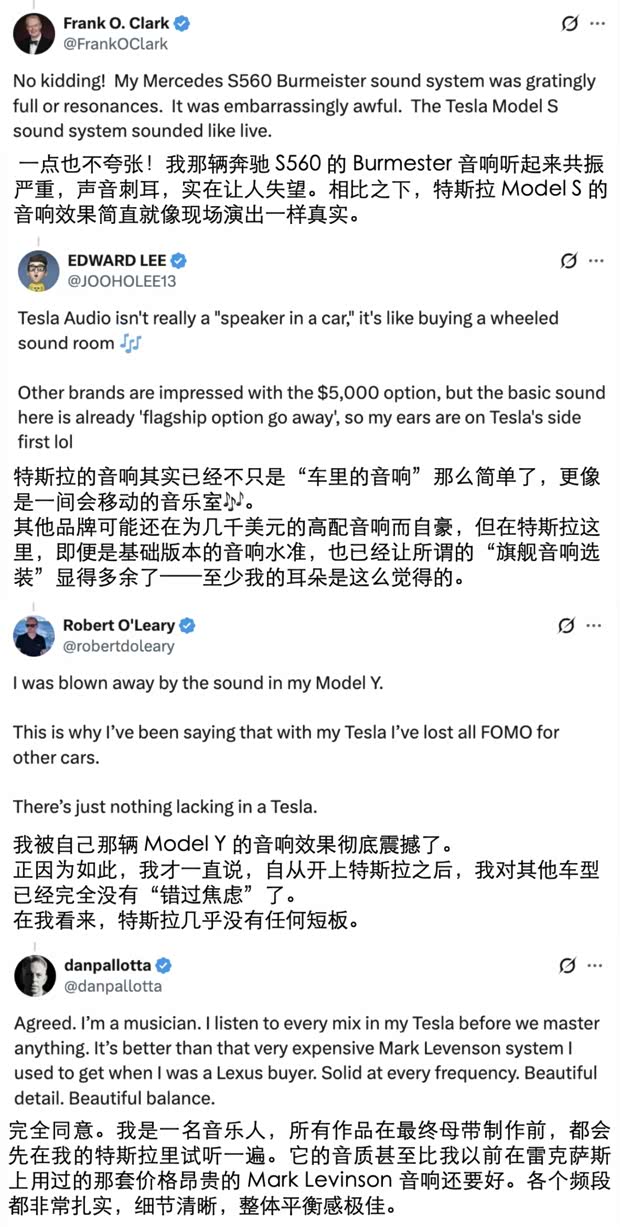
Task: Click Grok icon on Frank O. Clark's post
Action: (x=570, y=24)
